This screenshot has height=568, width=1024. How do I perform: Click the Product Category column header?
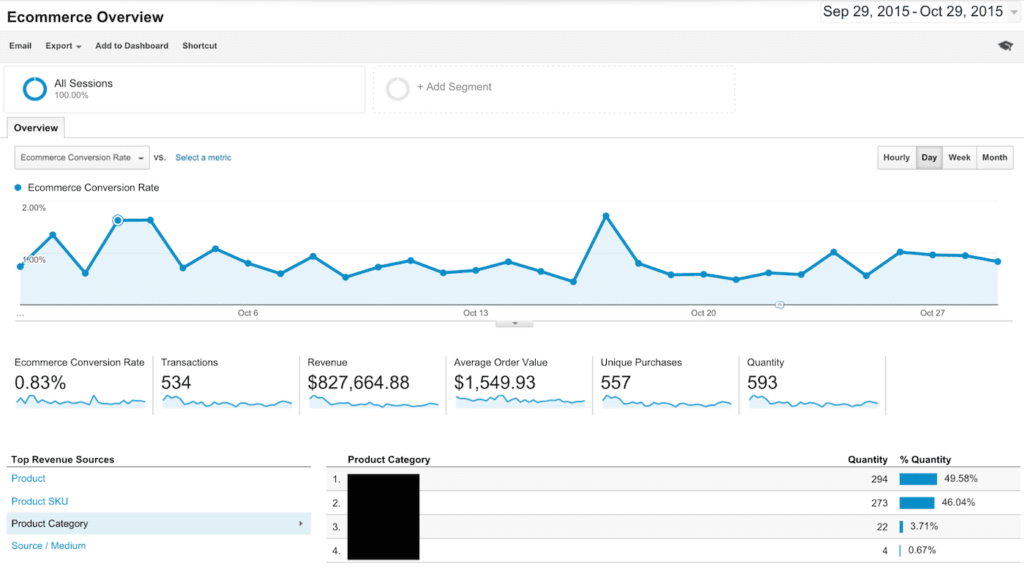(389, 460)
